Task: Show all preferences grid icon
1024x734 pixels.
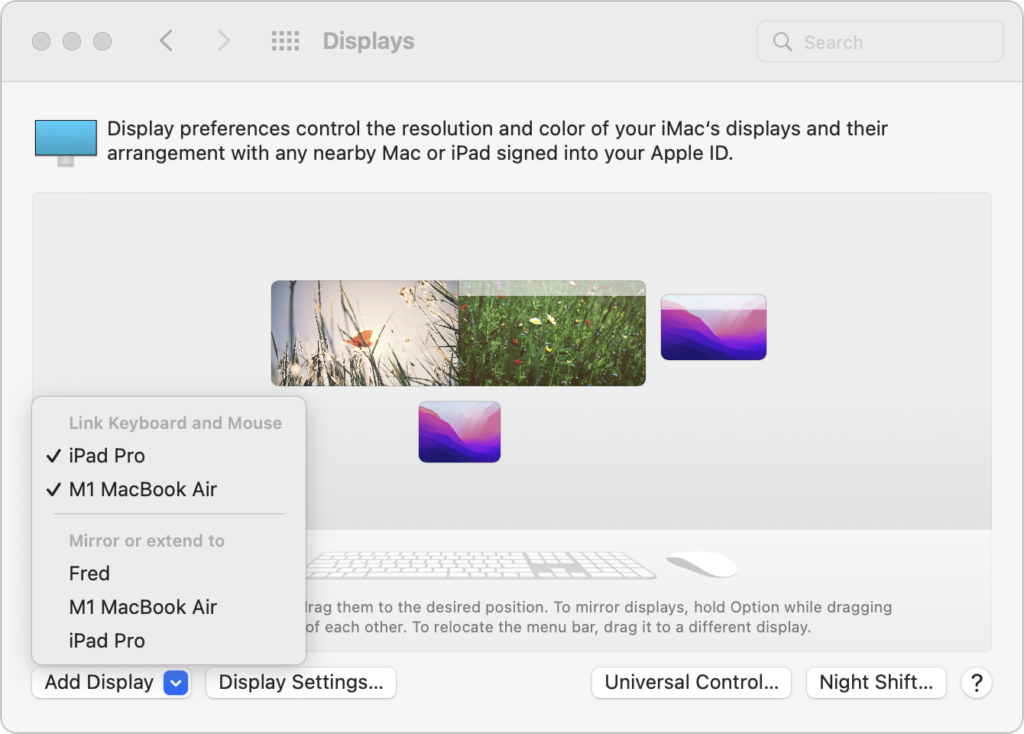Action: (x=285, y=40)
